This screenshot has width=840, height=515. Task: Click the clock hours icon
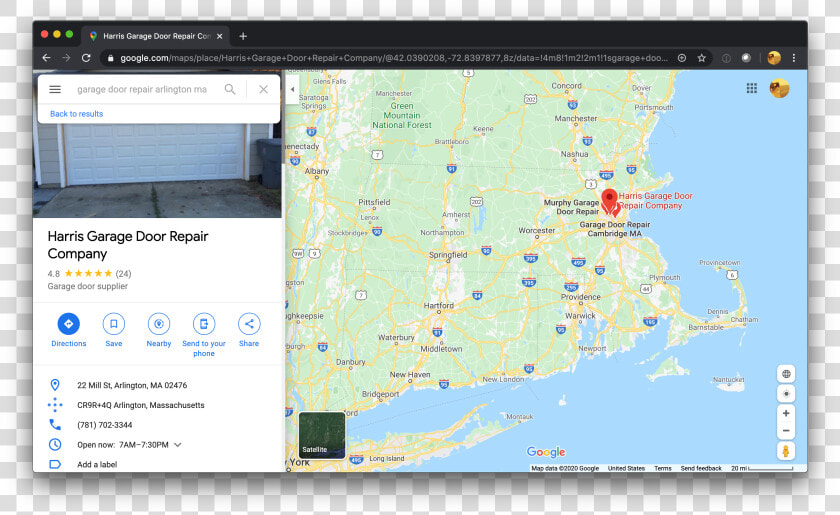tap(55, 444)
